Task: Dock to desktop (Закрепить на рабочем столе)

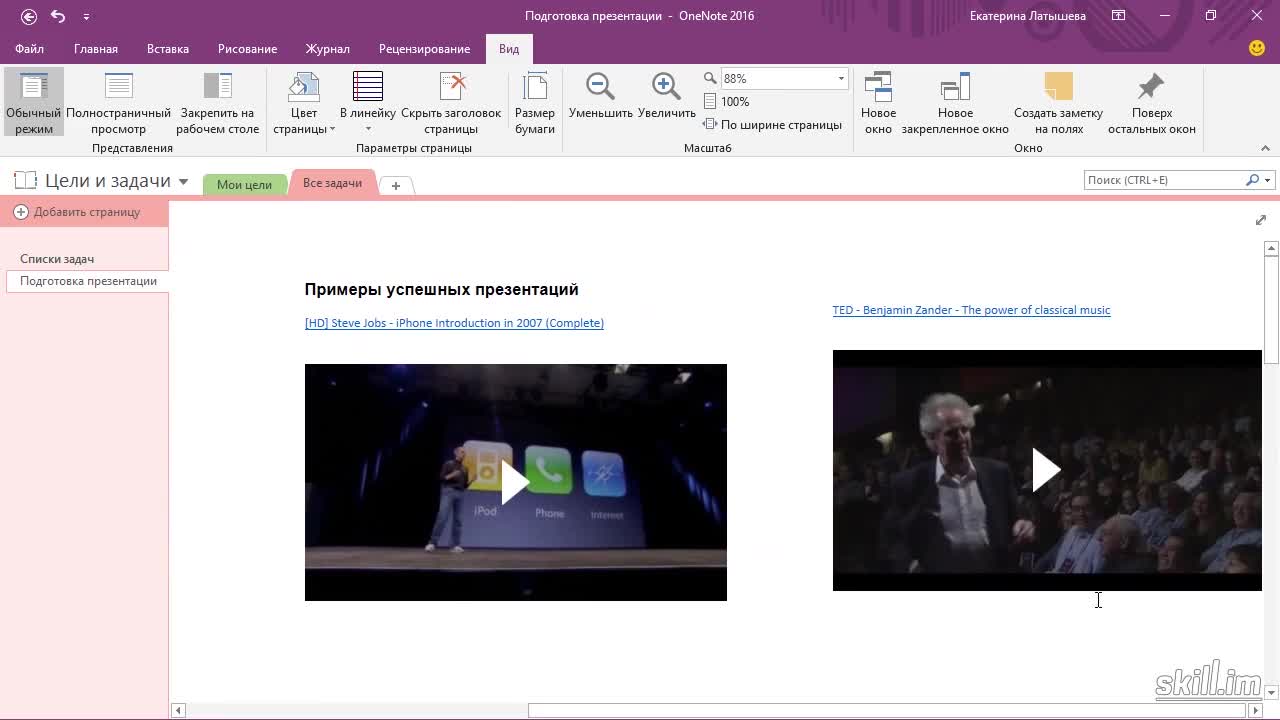Action: pyautogui.click(x=217, y=103)
